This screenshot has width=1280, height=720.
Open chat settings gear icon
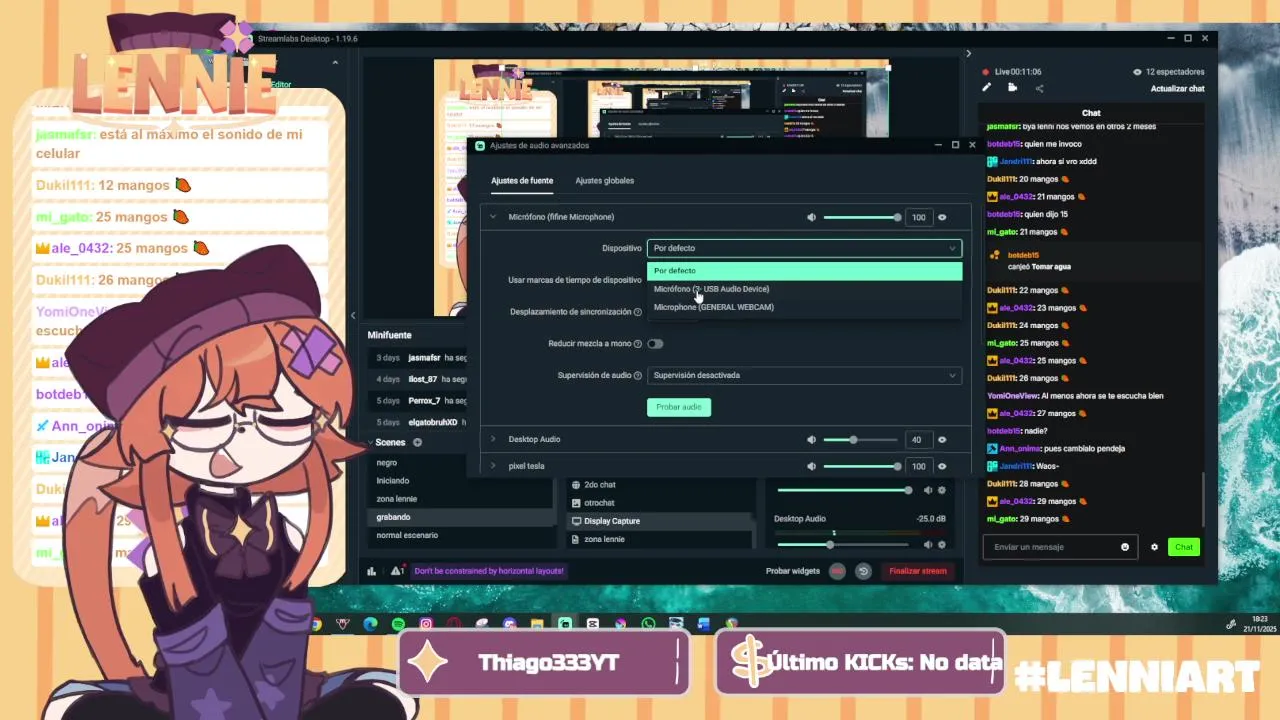click(1154, 547)
